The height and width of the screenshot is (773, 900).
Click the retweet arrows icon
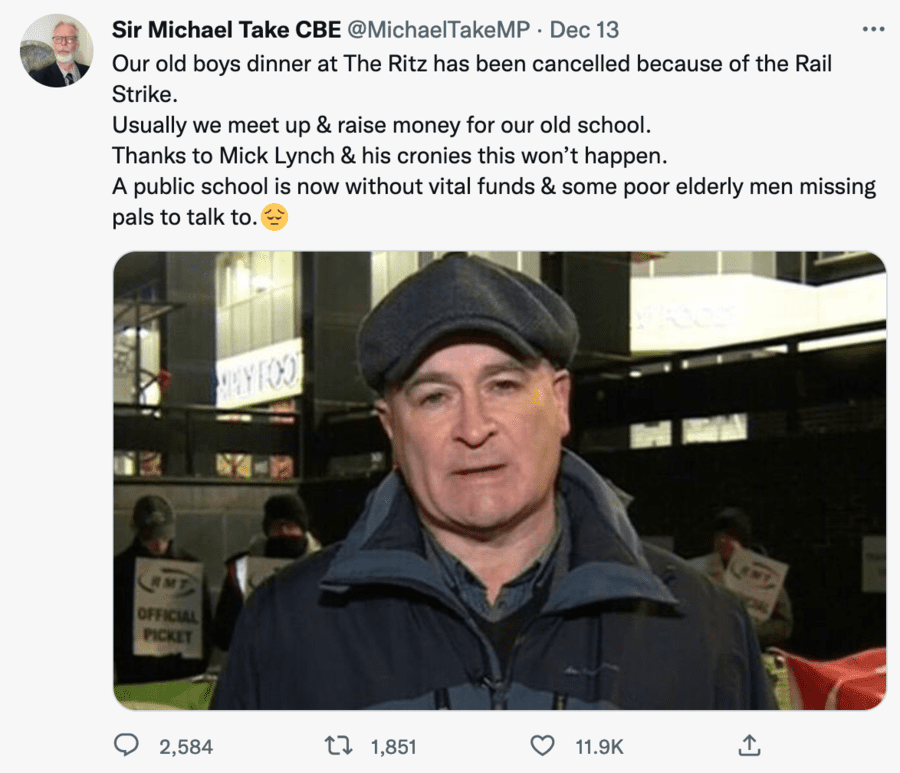pos(341,745)
